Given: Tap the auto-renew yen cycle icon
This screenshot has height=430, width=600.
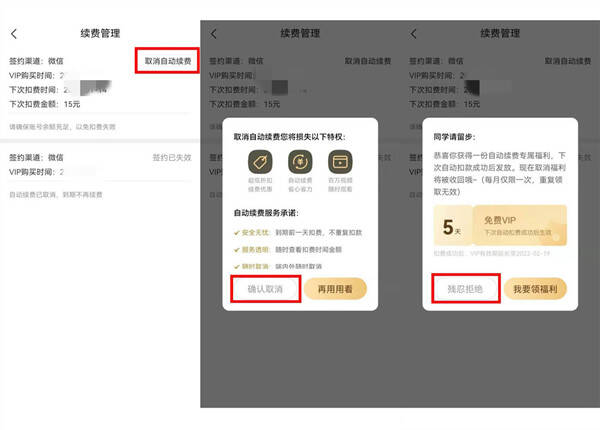Looking at the screenshot, I should 300,162.
